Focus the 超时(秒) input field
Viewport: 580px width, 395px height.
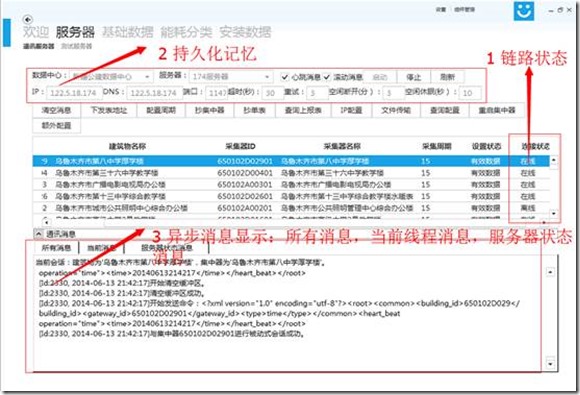tap(272, 93)
